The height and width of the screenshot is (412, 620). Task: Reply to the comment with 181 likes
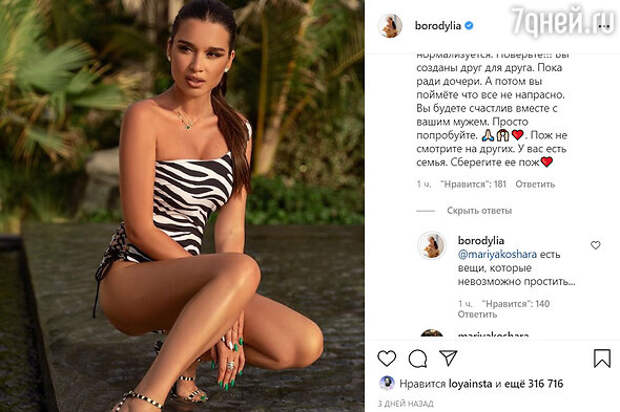(535, 184)
